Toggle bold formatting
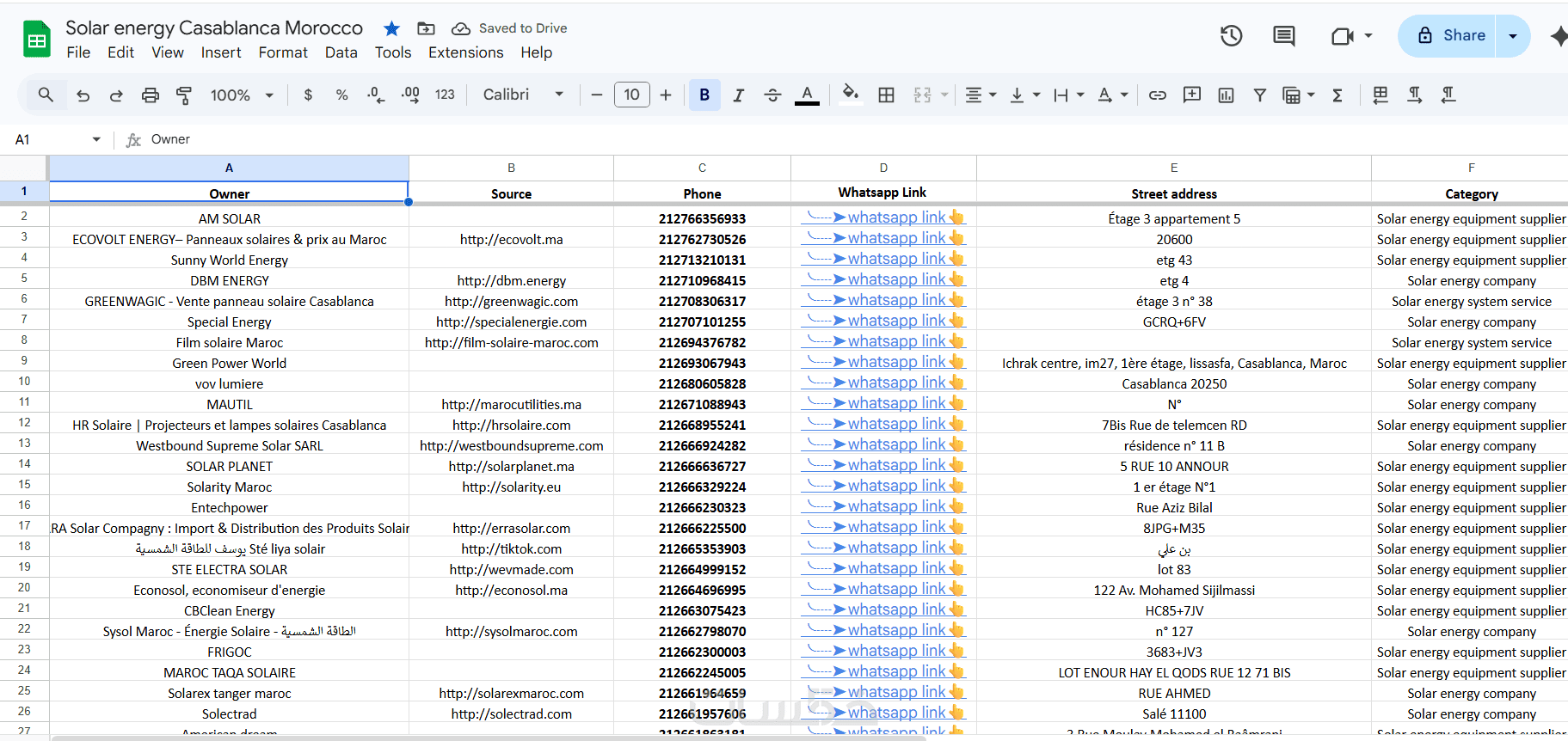The image size is (1568, 741). tap(704, 95)
